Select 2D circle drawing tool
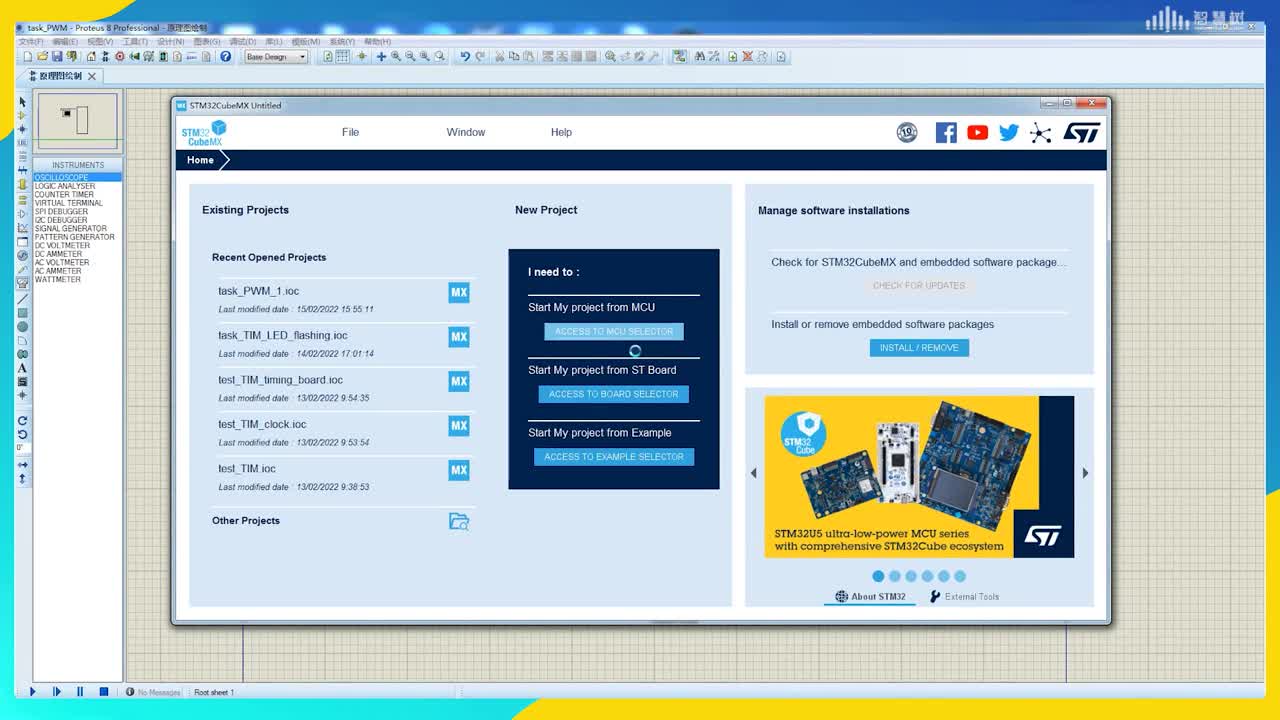 click(x=22, y=327)
